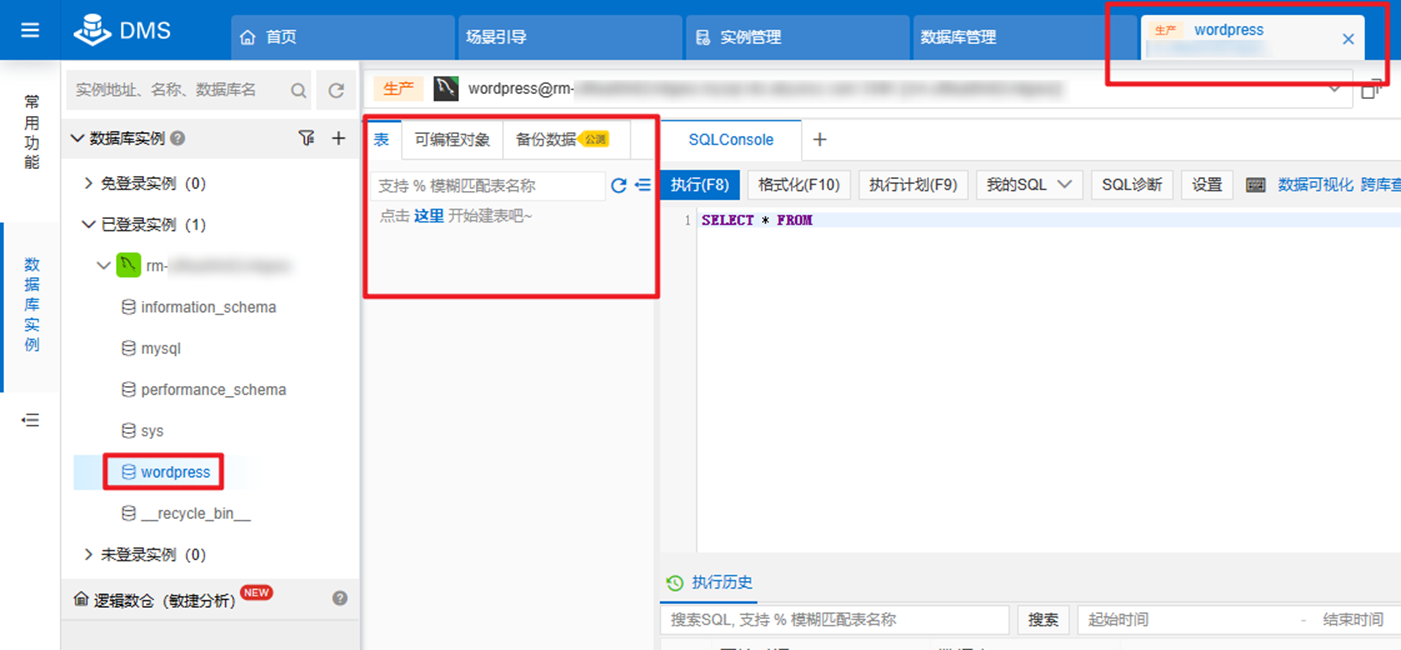
Task: Open the instance filter icon
Action: 306,138
